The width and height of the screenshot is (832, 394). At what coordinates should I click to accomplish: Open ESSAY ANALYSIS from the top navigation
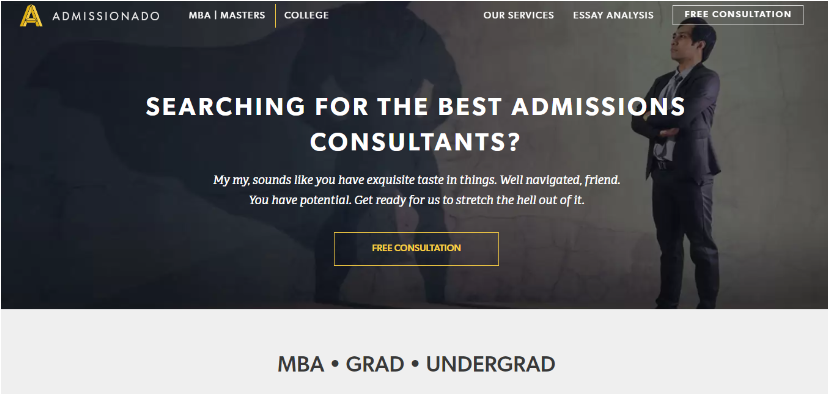613,15
